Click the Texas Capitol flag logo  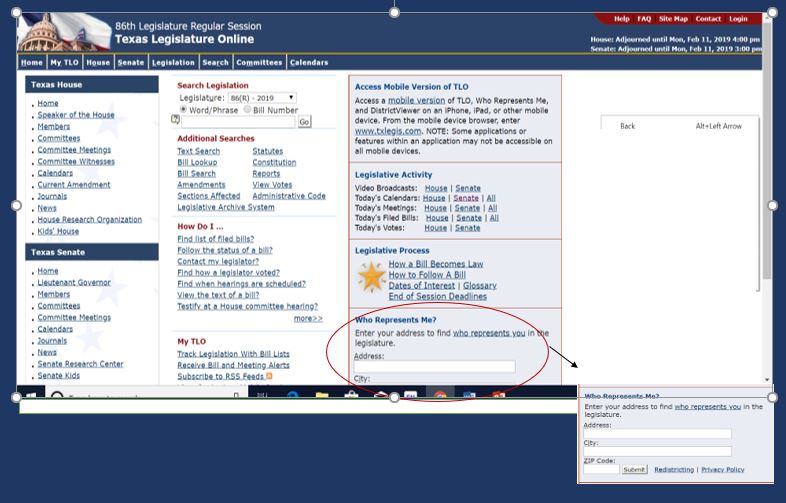[63, 32]
